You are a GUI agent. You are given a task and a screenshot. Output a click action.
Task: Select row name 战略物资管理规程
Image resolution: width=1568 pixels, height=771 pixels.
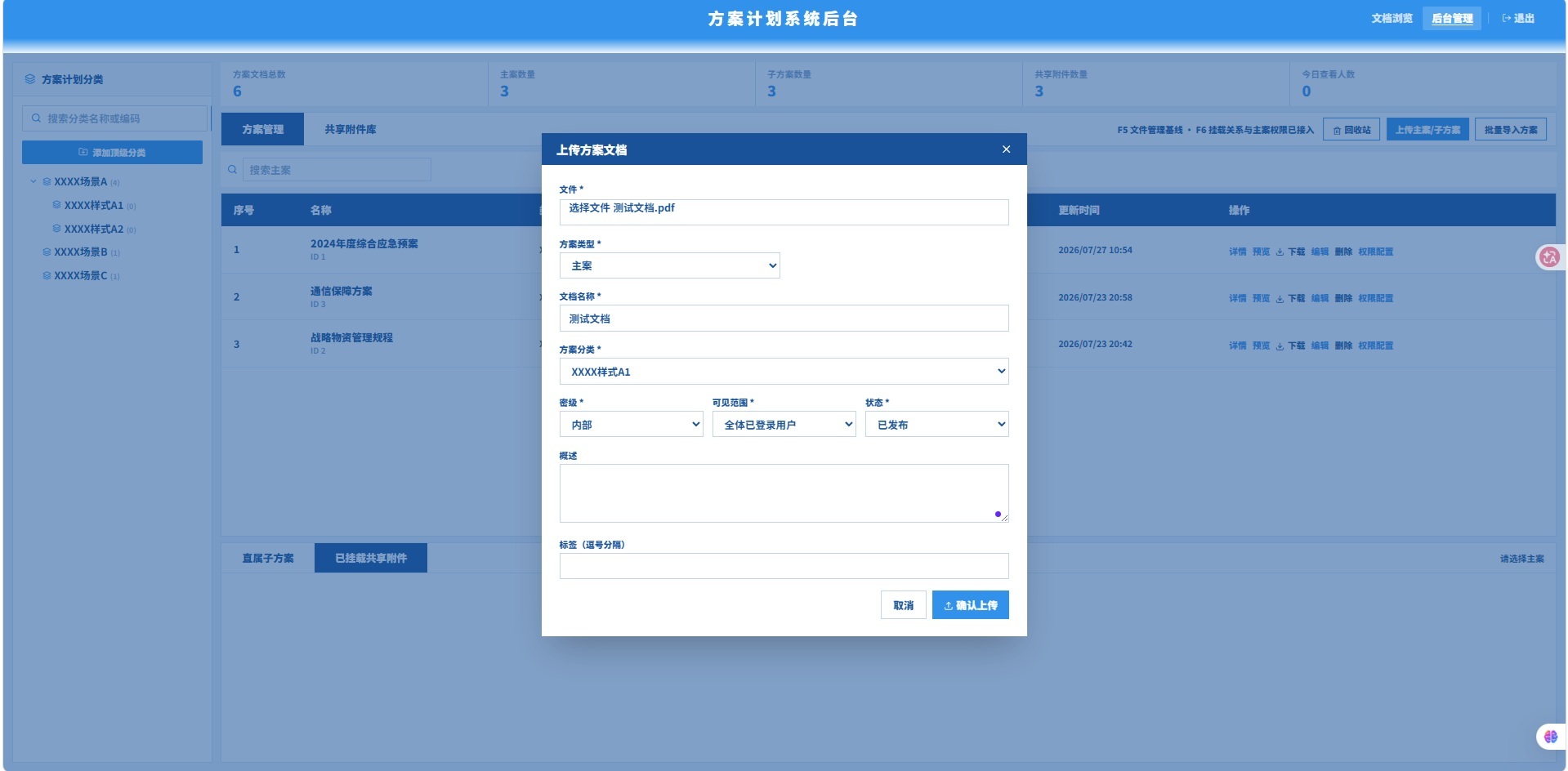click(x=351, y=337)
